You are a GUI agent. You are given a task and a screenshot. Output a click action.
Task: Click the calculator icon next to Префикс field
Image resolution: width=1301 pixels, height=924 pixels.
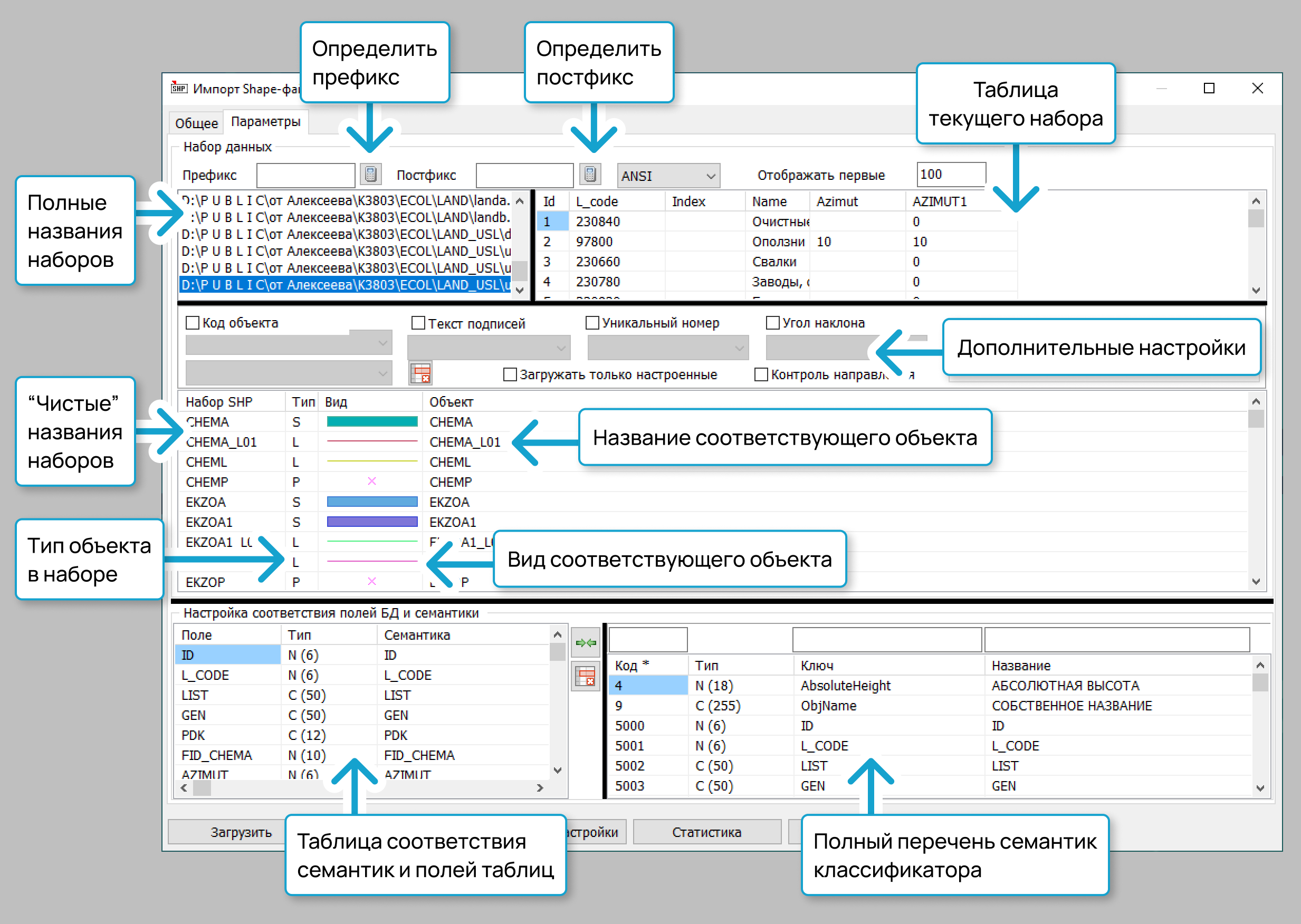click(x=370, y=174)
